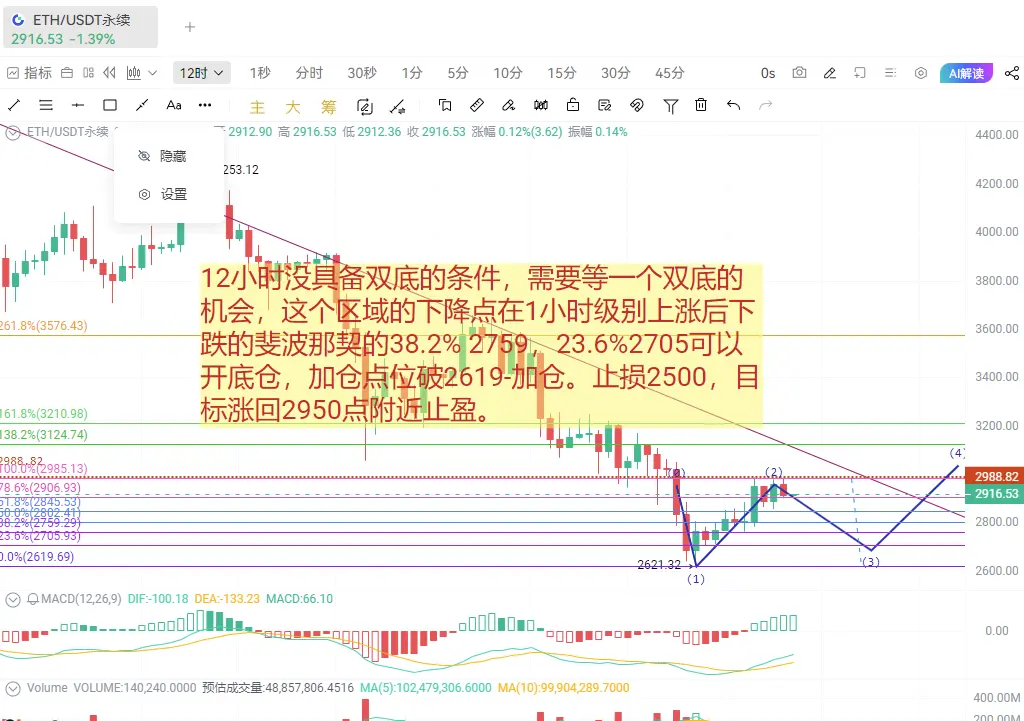Toggle the magnet snap icon

pos(637,105)
